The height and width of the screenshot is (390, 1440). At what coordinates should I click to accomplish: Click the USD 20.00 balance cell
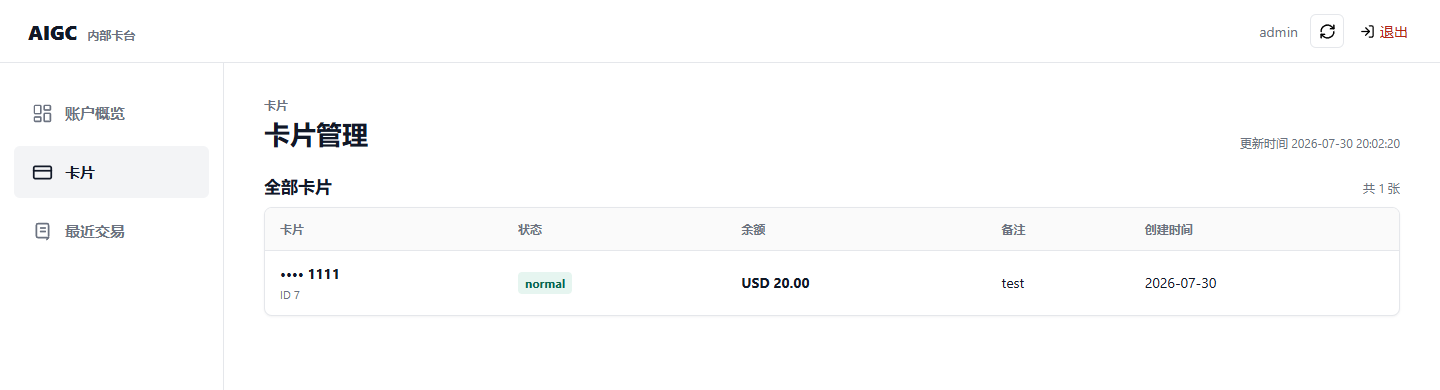pyautogui.click(x=775, y=283)
